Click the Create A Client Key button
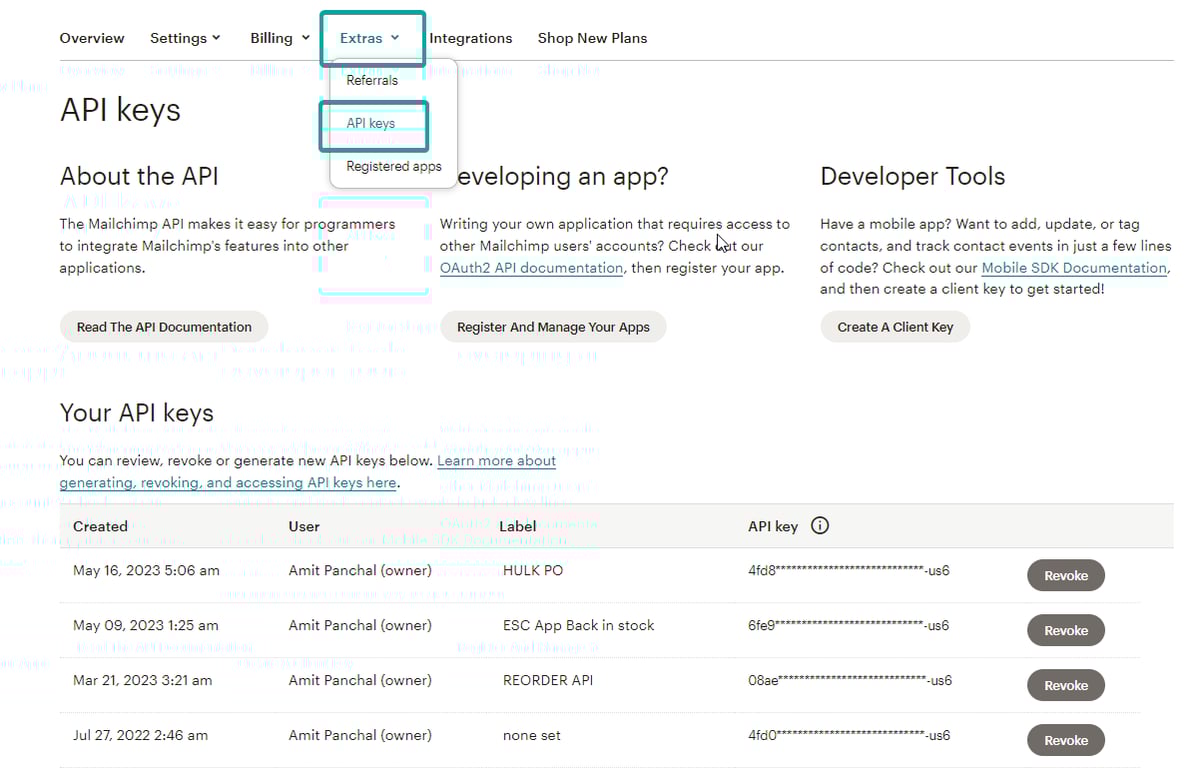 895,327
